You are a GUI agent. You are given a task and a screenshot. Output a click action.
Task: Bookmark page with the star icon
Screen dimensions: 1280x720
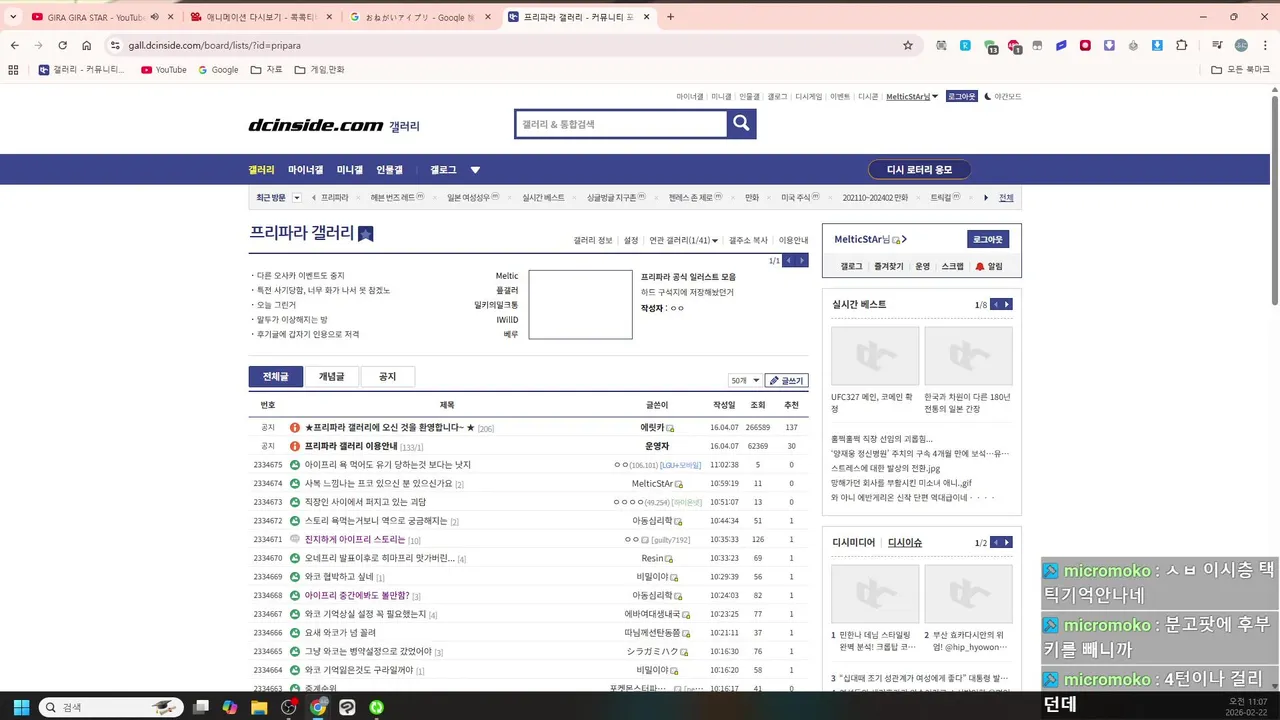point(908,45)
